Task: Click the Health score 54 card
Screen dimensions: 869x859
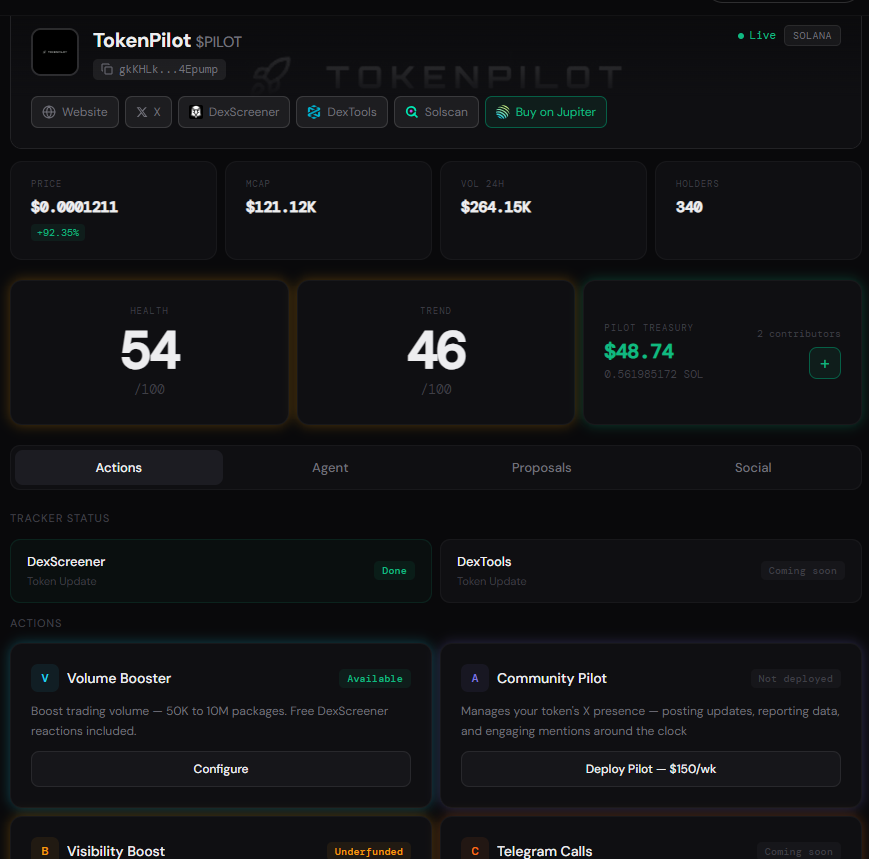Action: point(150,352)
